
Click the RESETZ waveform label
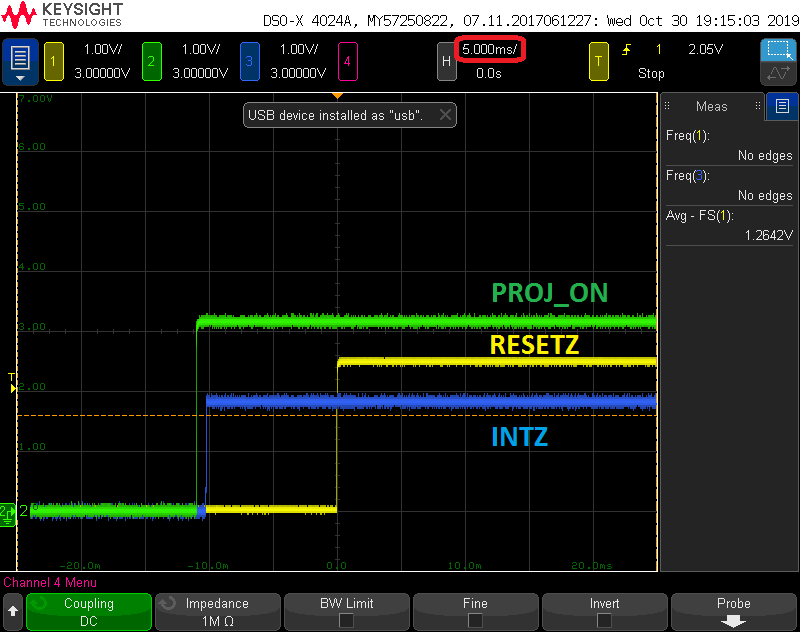534,345
